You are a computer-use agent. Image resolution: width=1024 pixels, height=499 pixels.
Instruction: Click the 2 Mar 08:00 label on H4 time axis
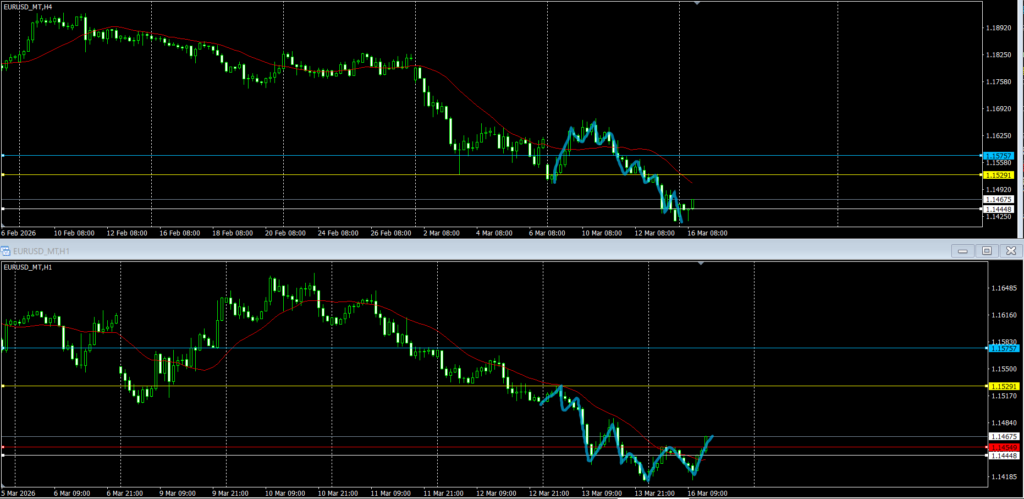click(x=441, y=233)
